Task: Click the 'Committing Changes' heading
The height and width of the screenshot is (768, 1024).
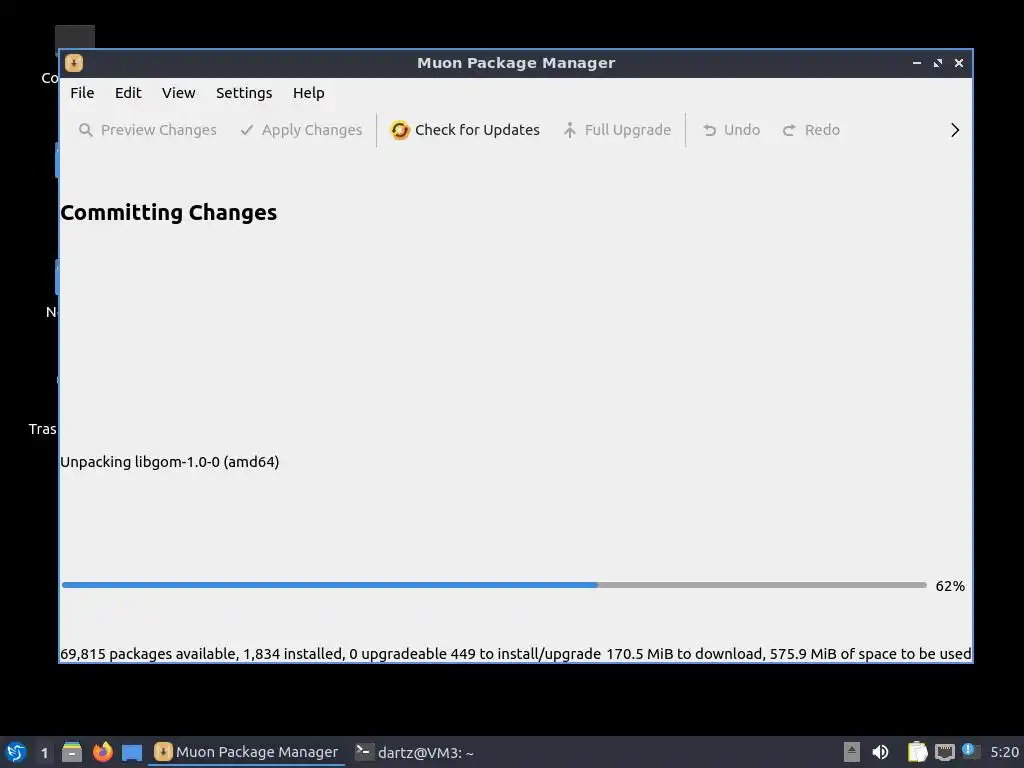Action: tap(168, 212)
